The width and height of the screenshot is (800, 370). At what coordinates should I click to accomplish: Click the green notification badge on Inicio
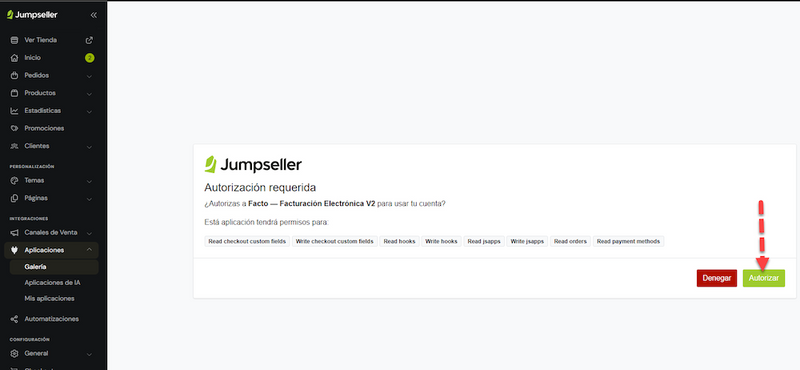89,58
